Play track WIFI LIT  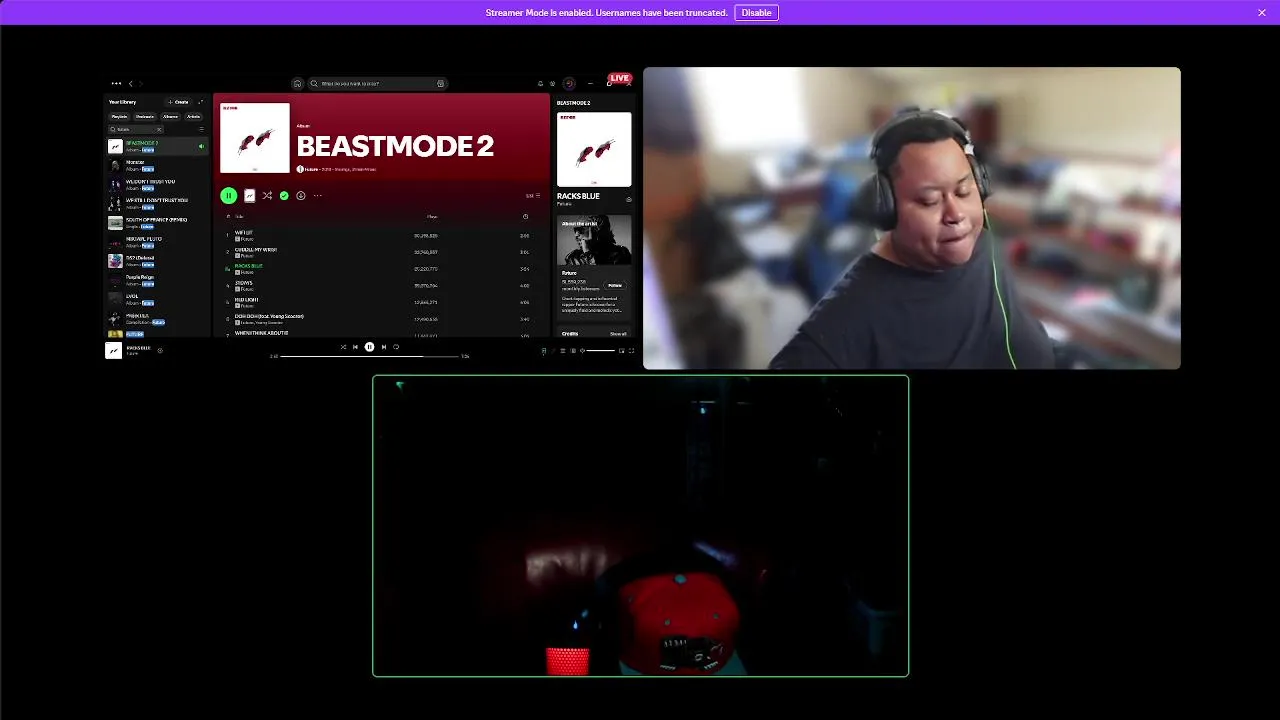[380, 236]
